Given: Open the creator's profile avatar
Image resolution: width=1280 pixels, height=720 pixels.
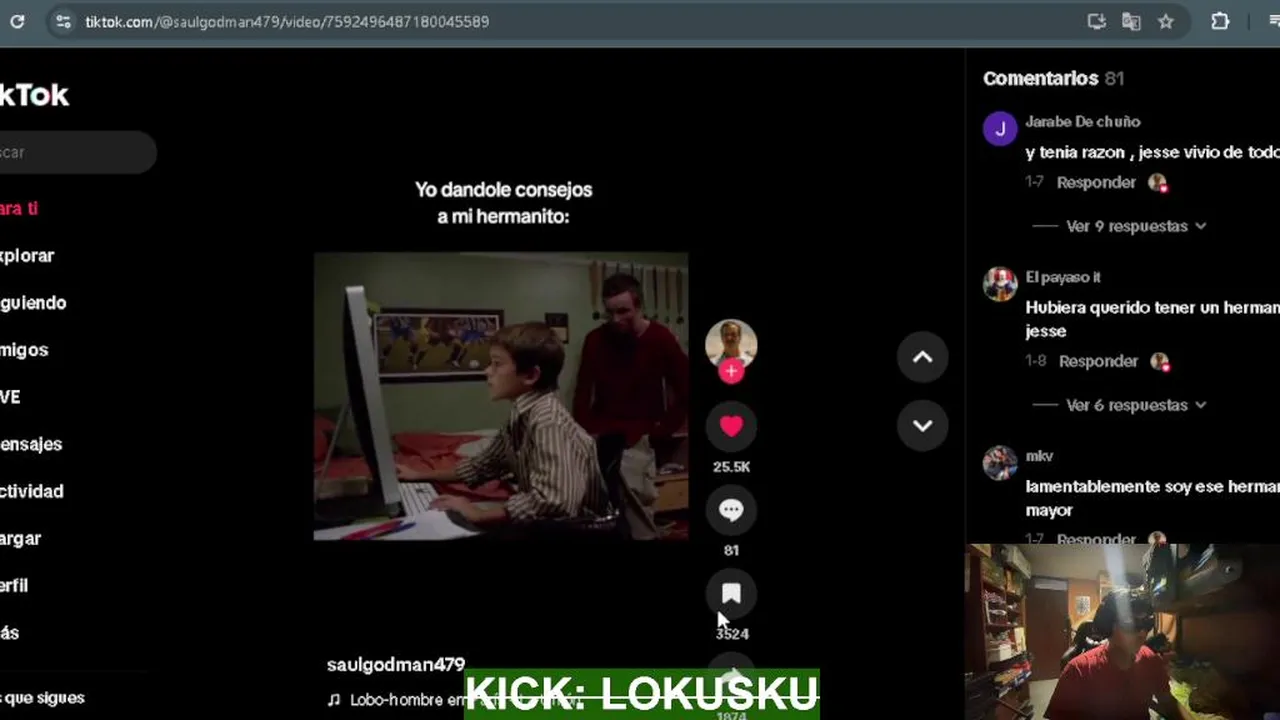Looking at the screenshot, I should pyautogui.click(x=731, y=345).
